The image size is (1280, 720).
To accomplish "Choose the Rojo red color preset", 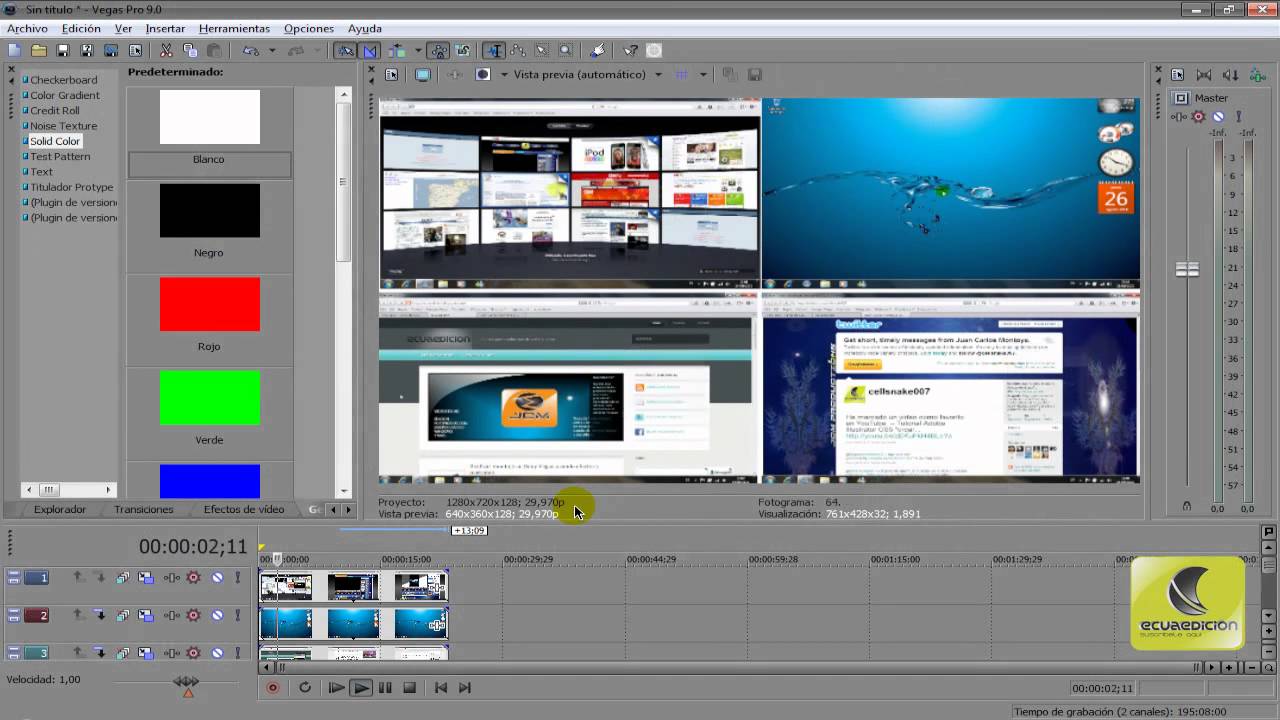I will point(210,304).
